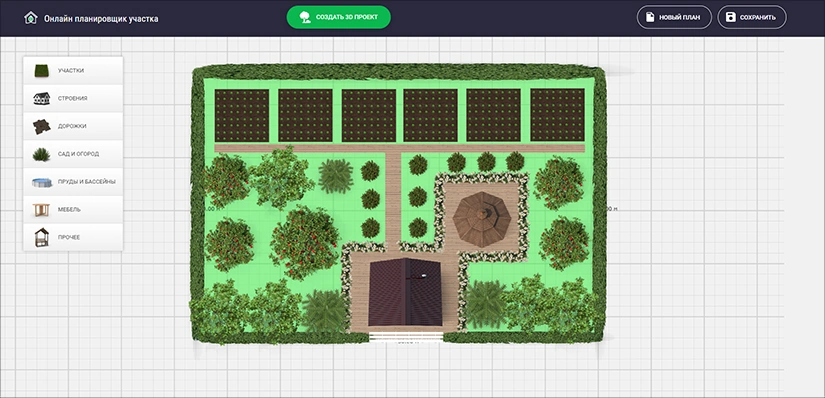Choose the paving tile icon for Дорожки

(x=42, y=126)
